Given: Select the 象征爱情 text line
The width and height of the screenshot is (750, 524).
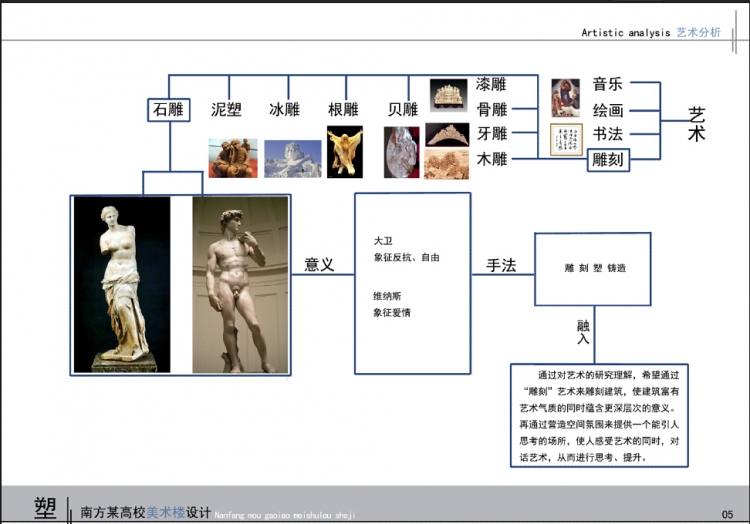Looking at the screenshot, I should pos(392,312).
